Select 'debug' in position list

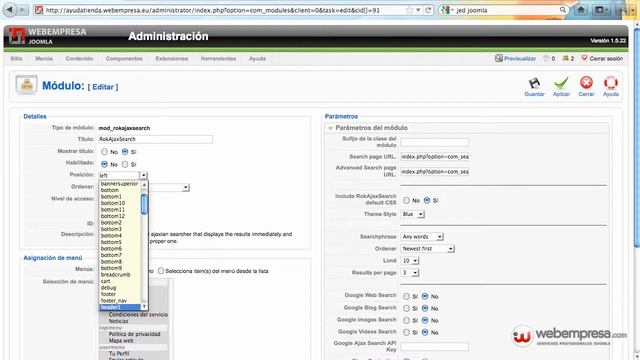click(108, 288)
